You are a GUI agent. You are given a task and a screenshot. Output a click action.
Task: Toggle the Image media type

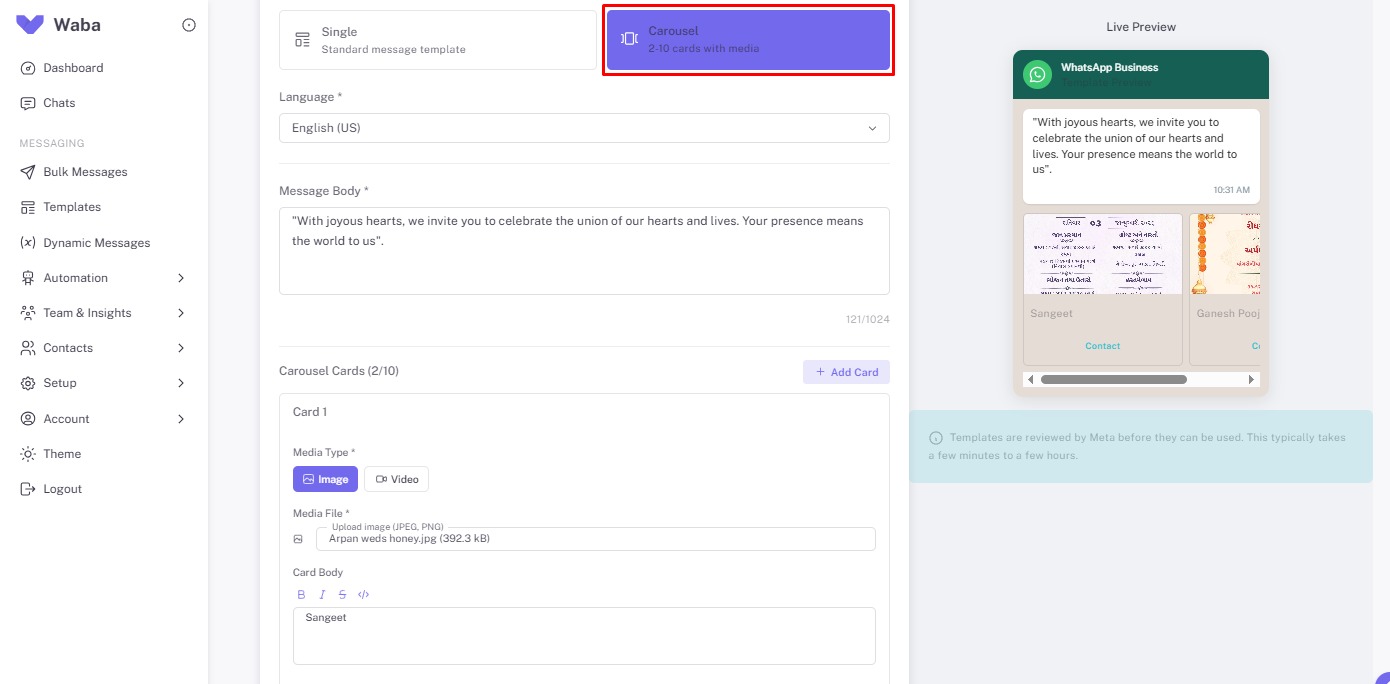[325, 479]
